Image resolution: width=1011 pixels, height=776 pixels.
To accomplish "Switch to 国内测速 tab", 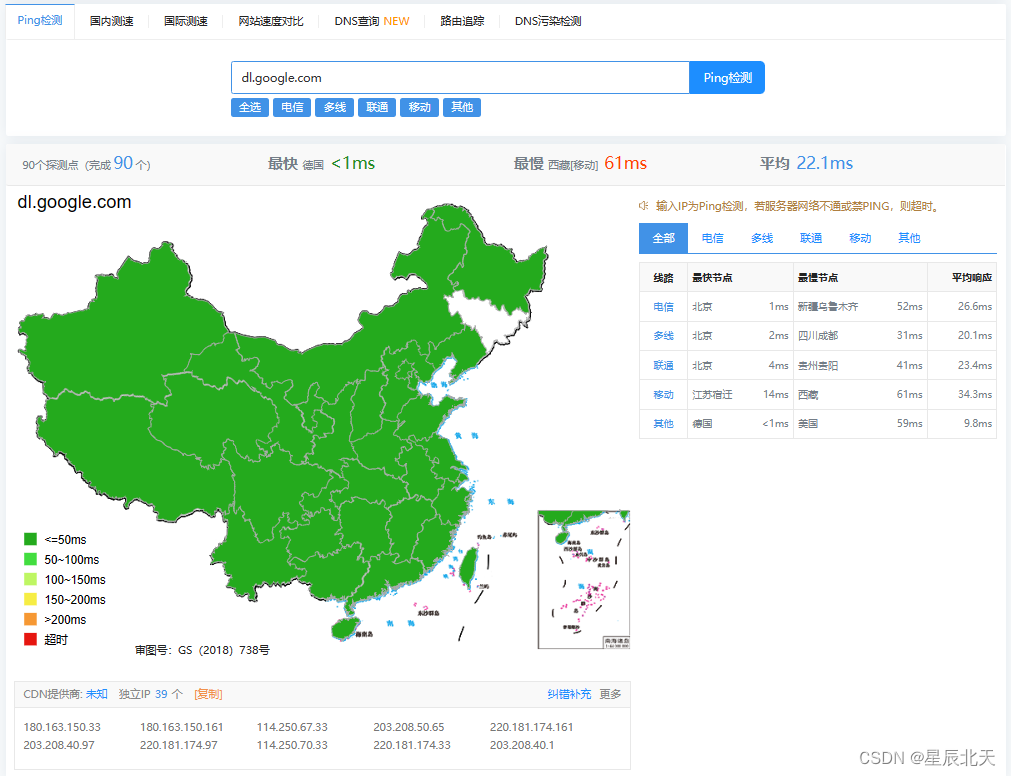I will pos(112,21).
